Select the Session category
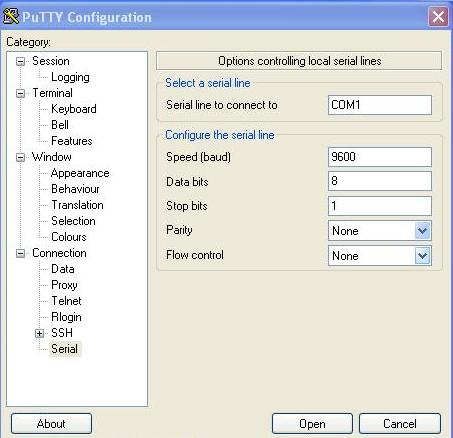This screenshot has width=453, height=438. pyautogui.click(x=51, y=61)
